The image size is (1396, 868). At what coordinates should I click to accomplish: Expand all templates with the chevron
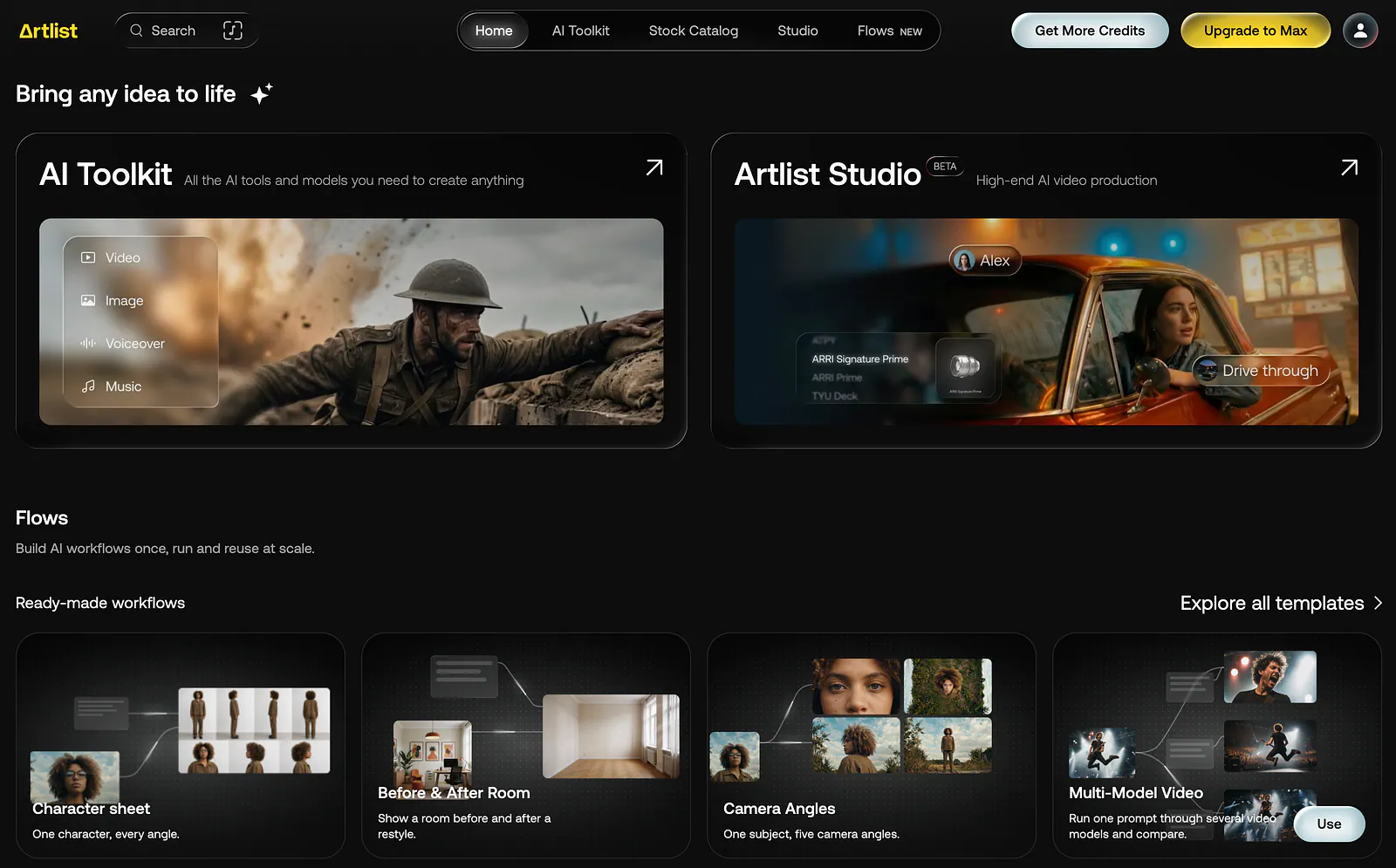pos(1378,603)
